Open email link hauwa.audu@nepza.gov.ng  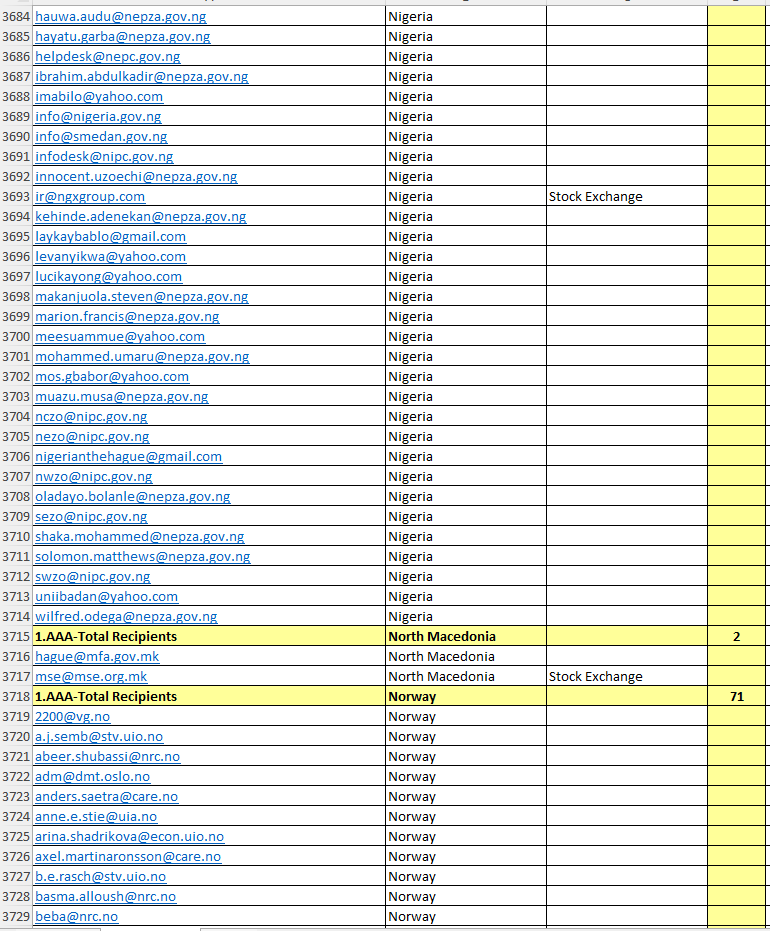(121, 17)
